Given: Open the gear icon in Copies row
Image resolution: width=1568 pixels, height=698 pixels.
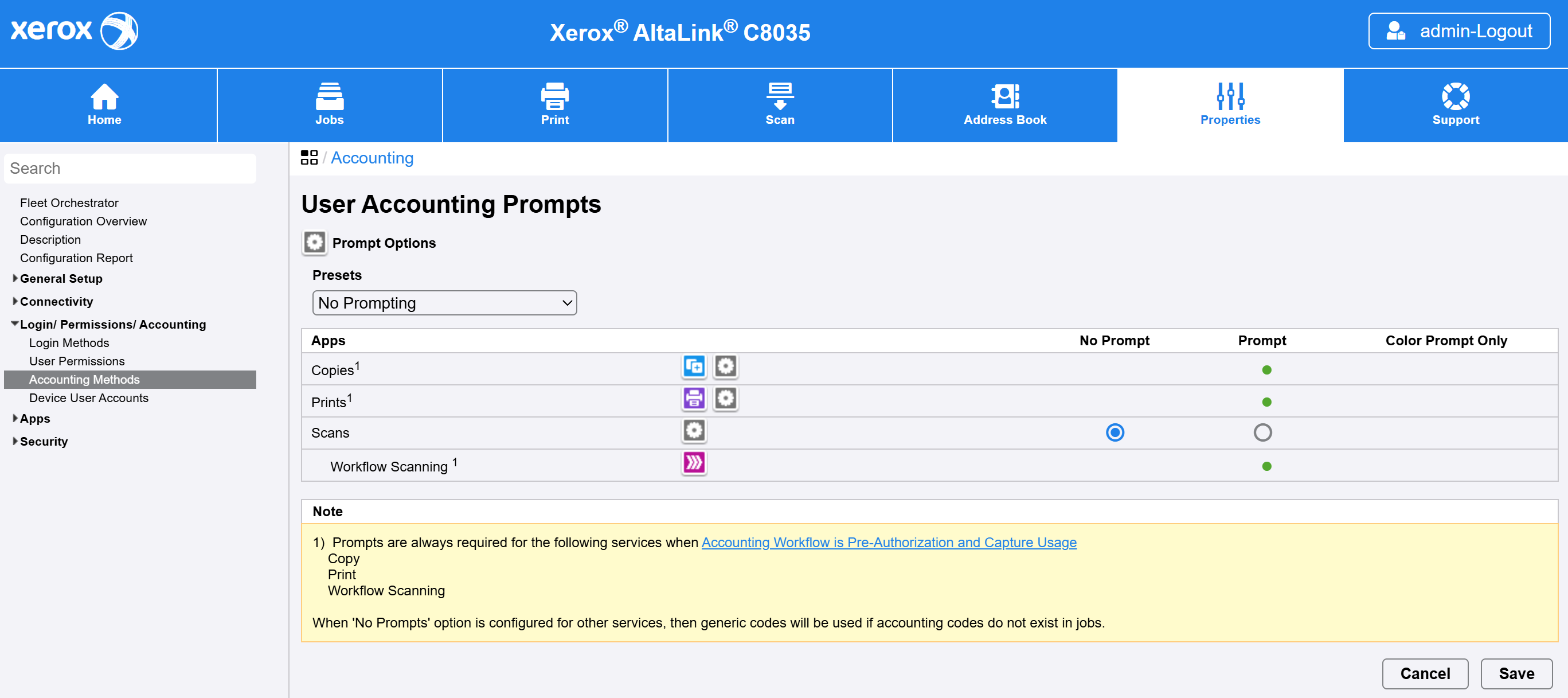Looking at the screenshot, I should tap(726, 366).
